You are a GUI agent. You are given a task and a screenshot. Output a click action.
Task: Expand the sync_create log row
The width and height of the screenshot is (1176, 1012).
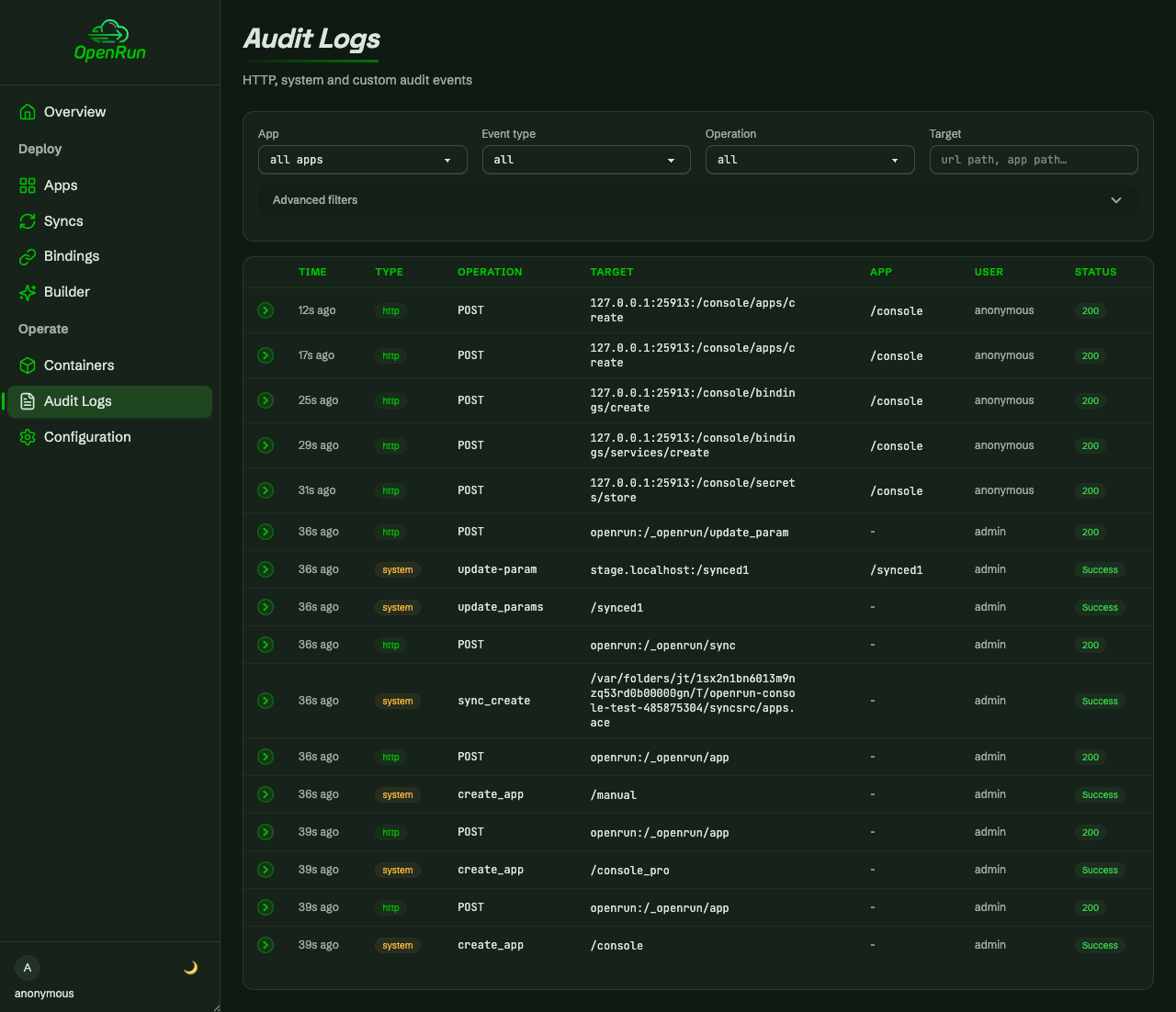(x=266, y=701)
